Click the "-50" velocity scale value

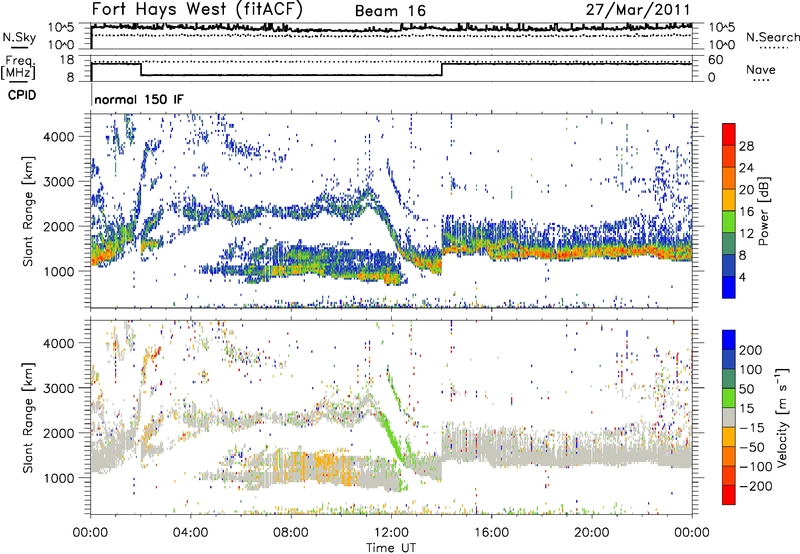[x=752, y=447]
